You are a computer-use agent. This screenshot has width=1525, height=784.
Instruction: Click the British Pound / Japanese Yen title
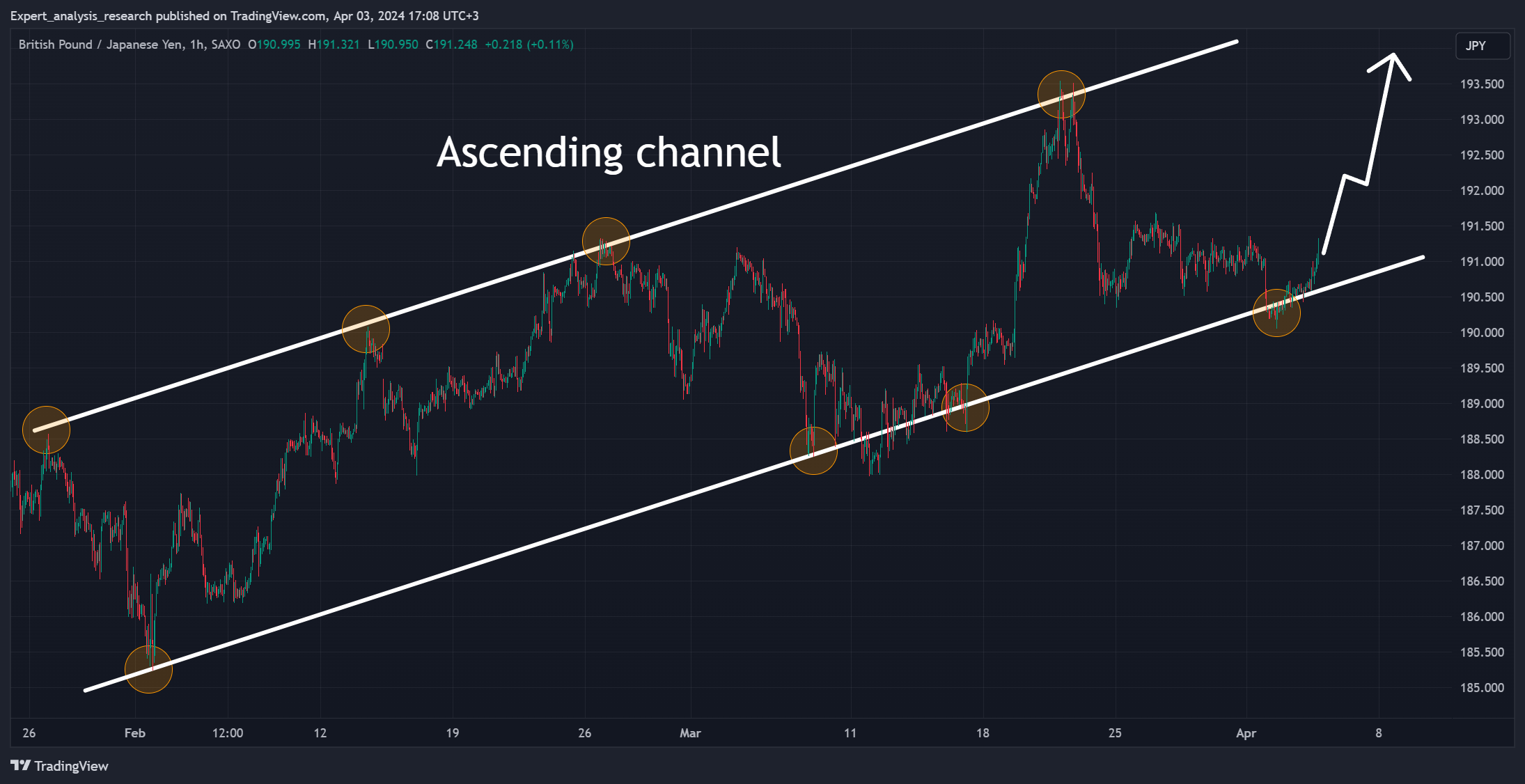pyautogui.click(x=102, y=45)
